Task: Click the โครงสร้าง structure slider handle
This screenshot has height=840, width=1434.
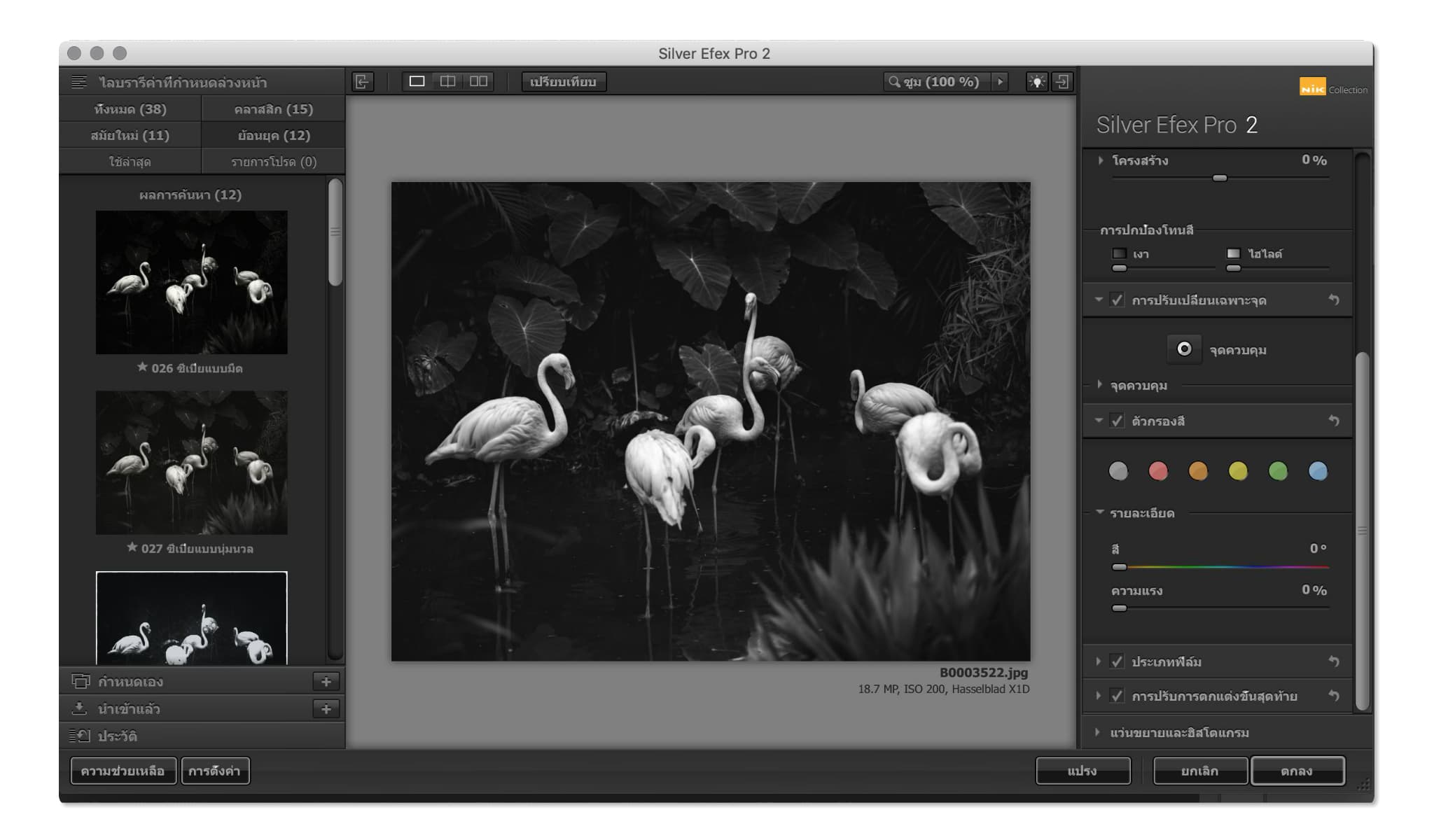Action: (x=1220, y=178)
